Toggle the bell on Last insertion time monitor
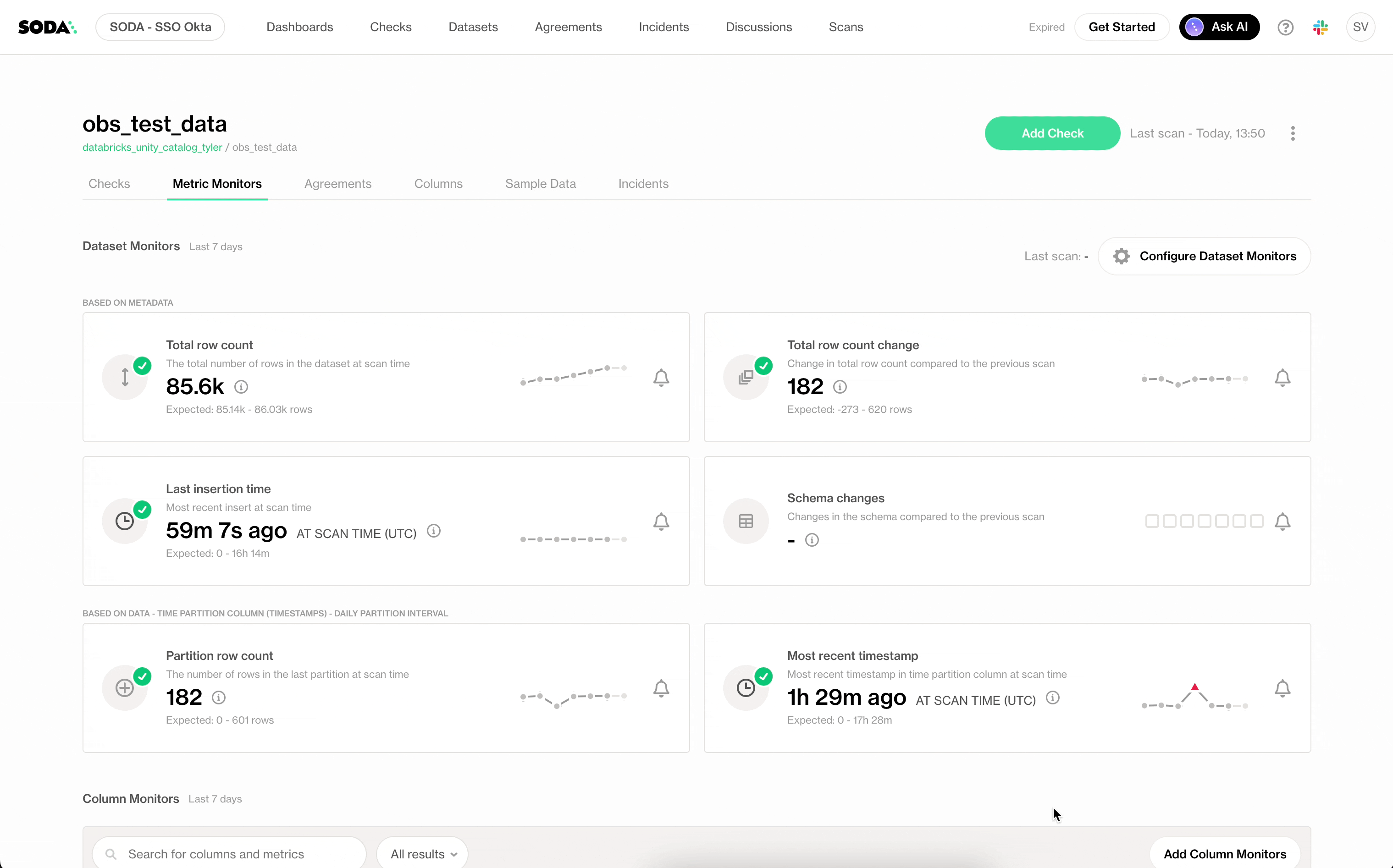 pyautogui.click(x=661, y=521)
